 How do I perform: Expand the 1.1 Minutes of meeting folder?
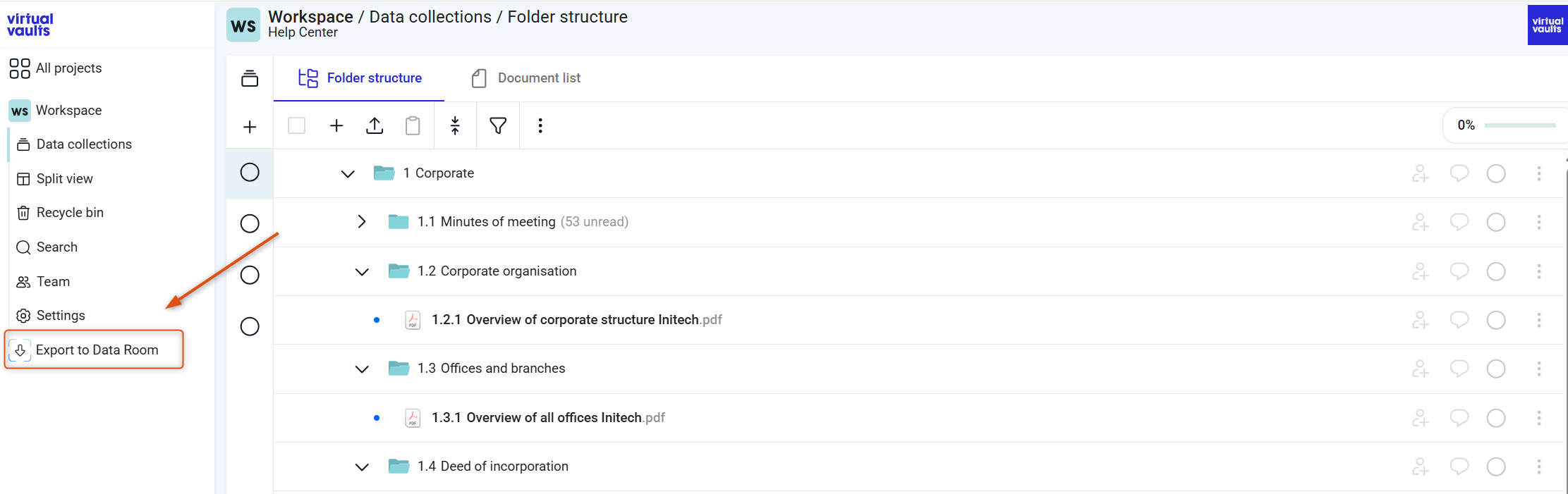(362, 221)
